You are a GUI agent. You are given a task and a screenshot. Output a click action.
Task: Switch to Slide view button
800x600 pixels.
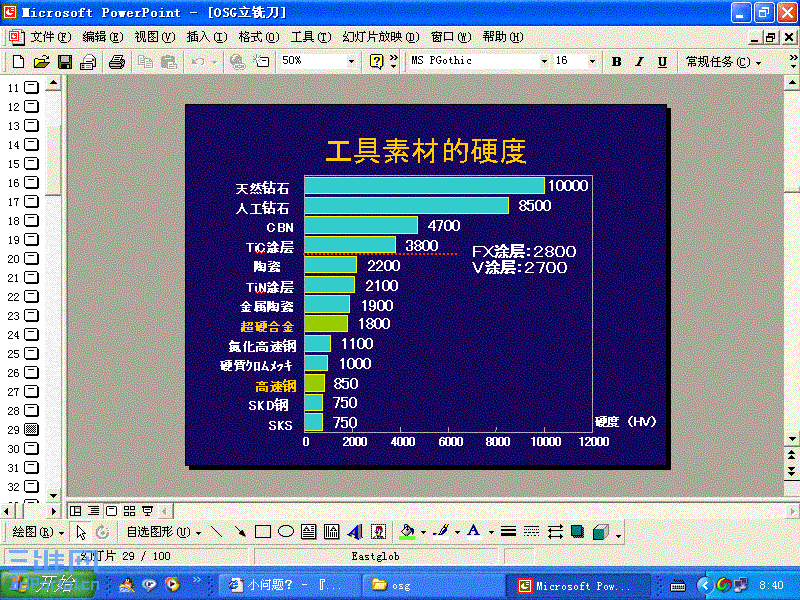(112, 511)
